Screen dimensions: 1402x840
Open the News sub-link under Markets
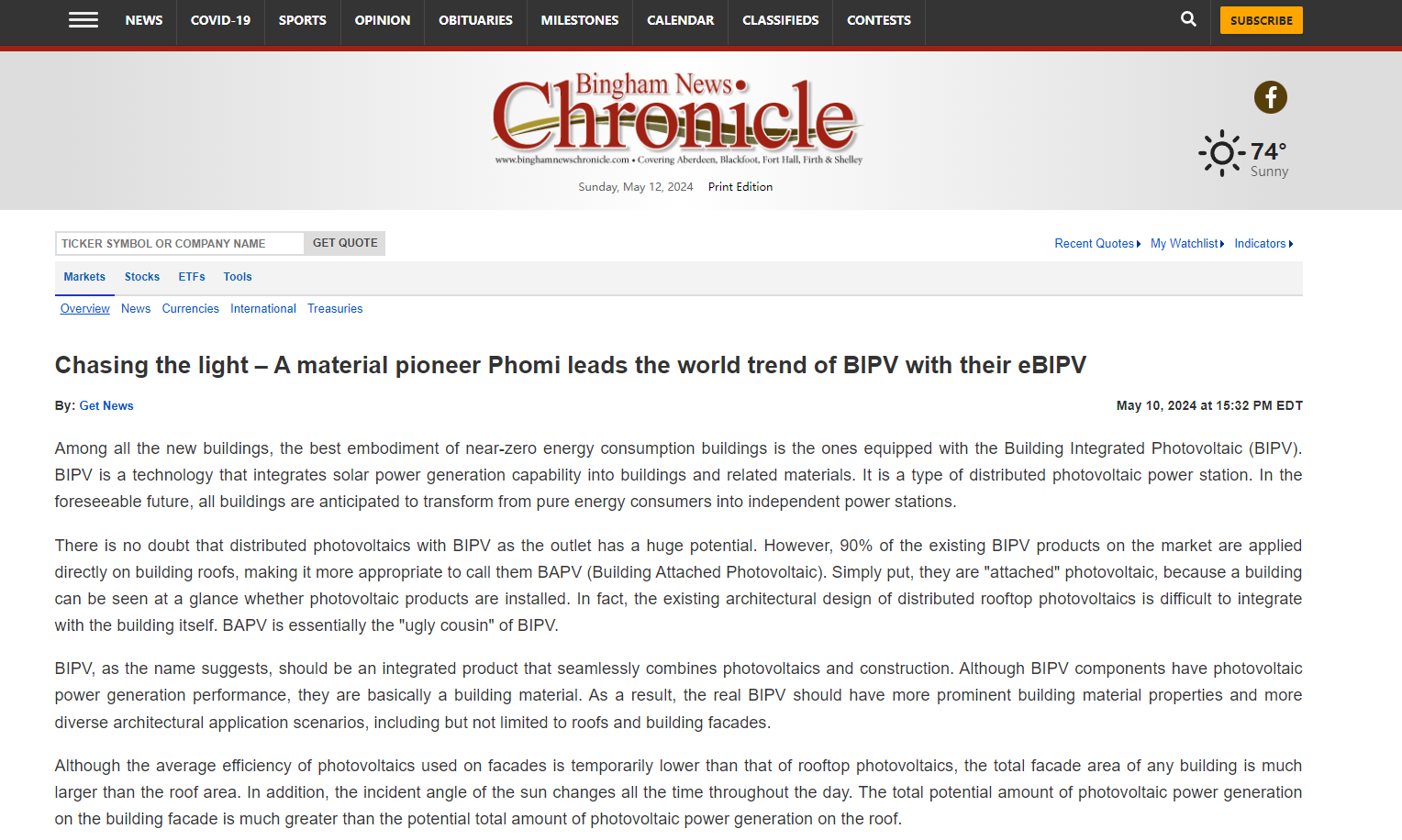(136, 309)
